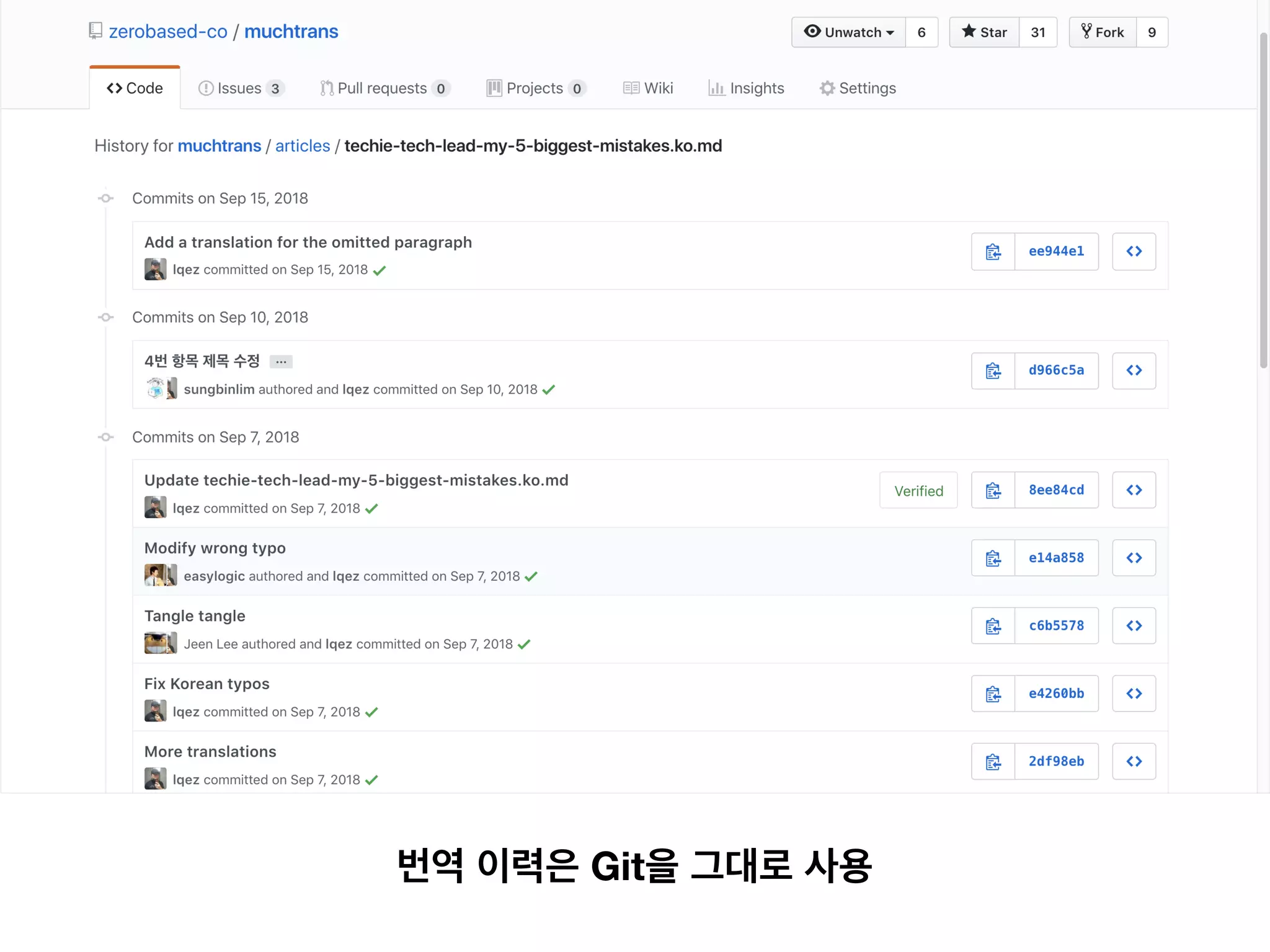The width and height of the screenshot is (1270, 952).
Task: Open the Issues tab
Action: [x=242, y=88]
